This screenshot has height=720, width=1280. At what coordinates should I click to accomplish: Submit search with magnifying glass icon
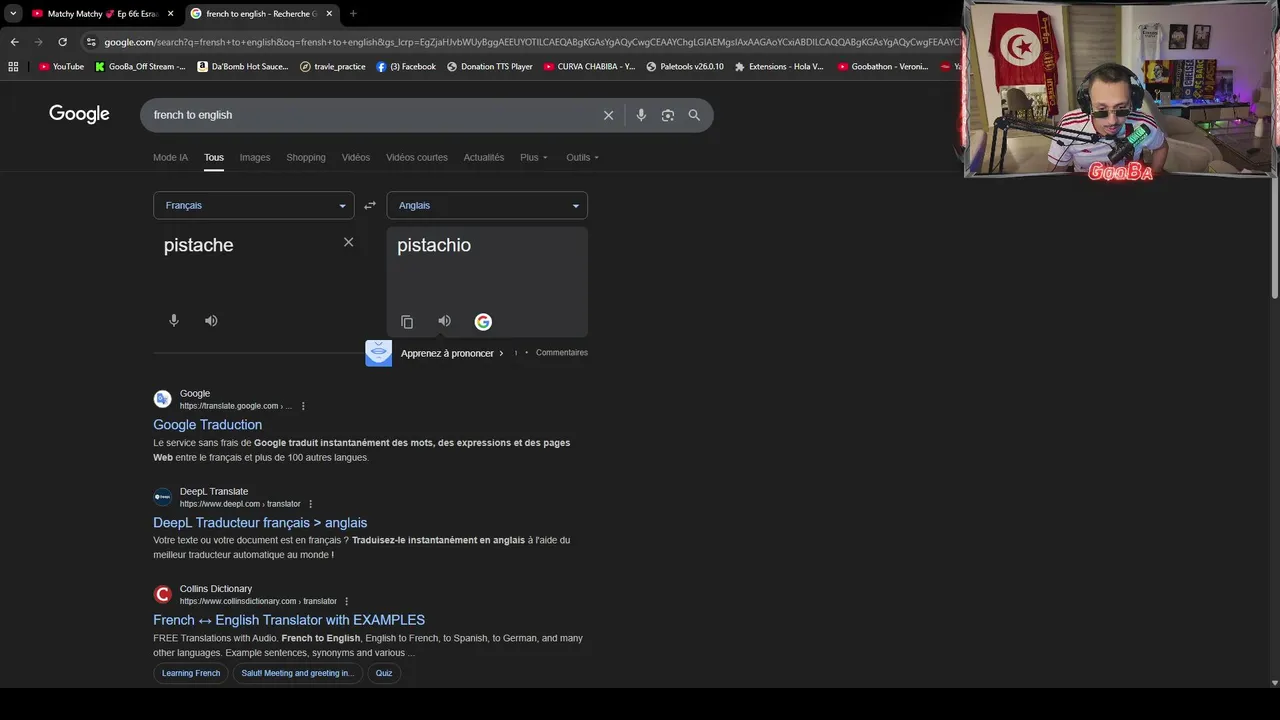click(694, 115)
